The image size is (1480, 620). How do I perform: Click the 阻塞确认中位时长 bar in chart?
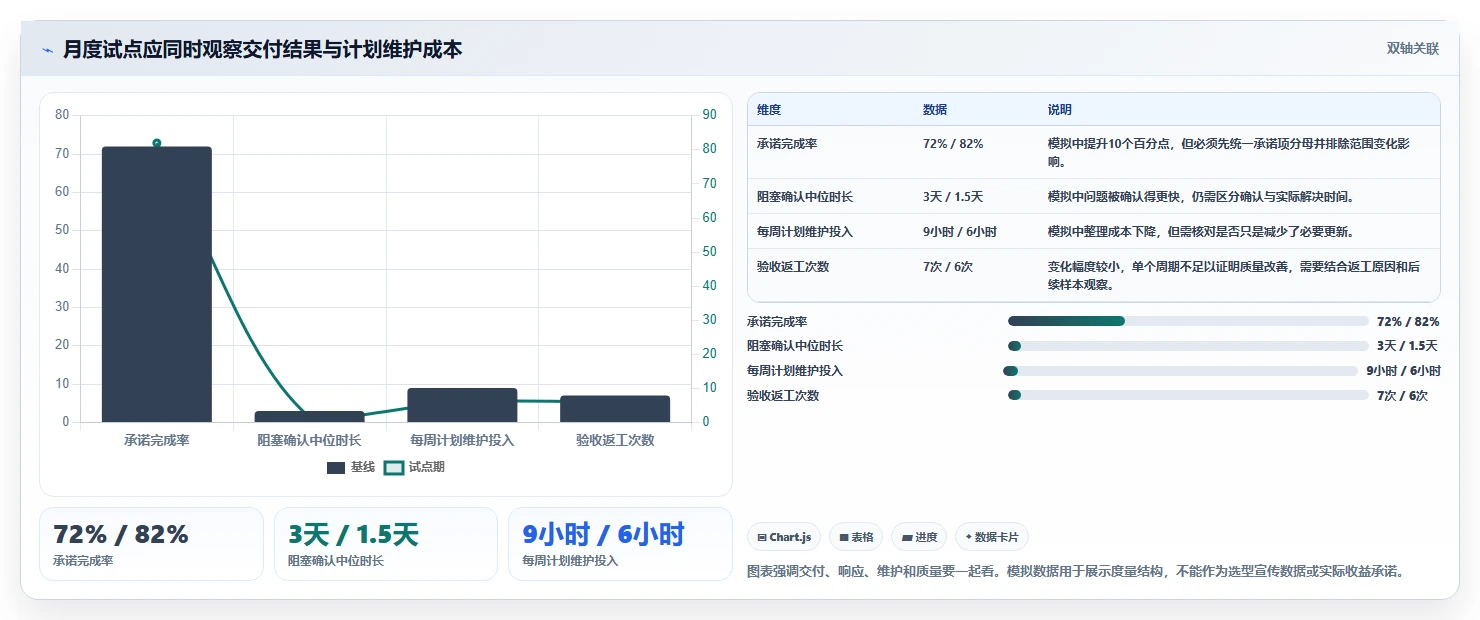[309, 416]
